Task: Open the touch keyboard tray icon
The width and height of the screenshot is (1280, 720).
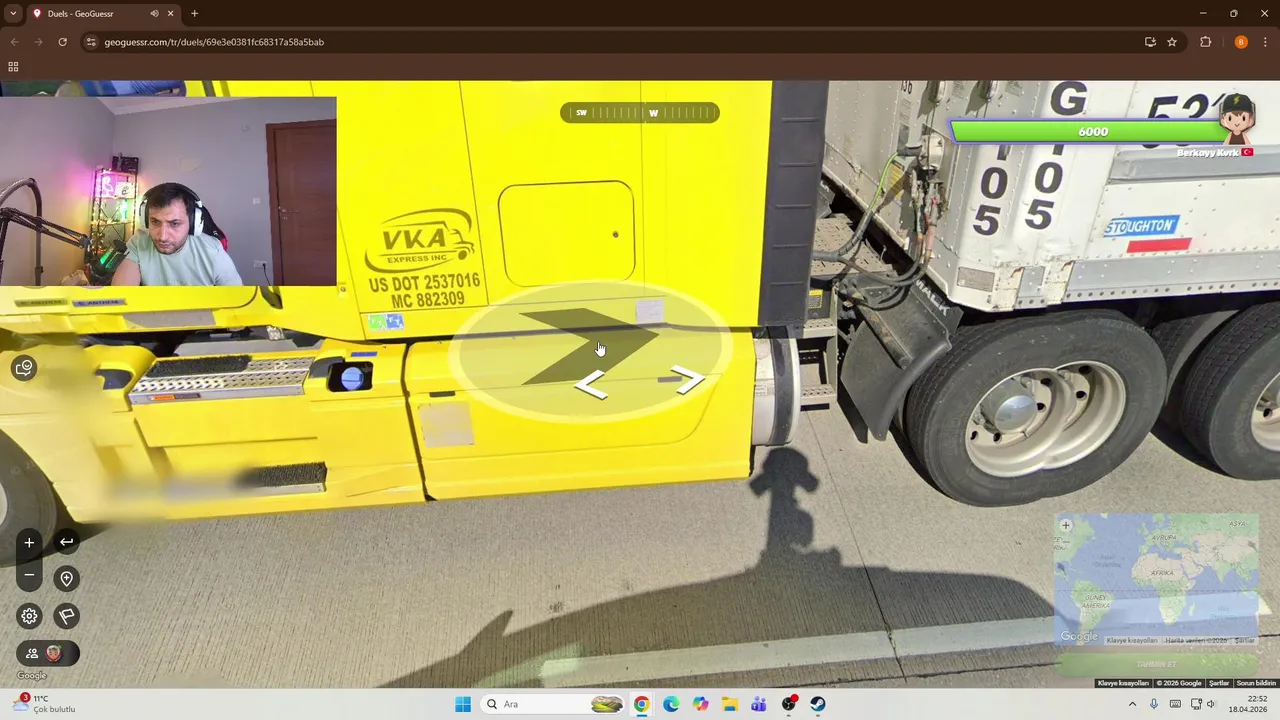Action: tap(1175, 704)
